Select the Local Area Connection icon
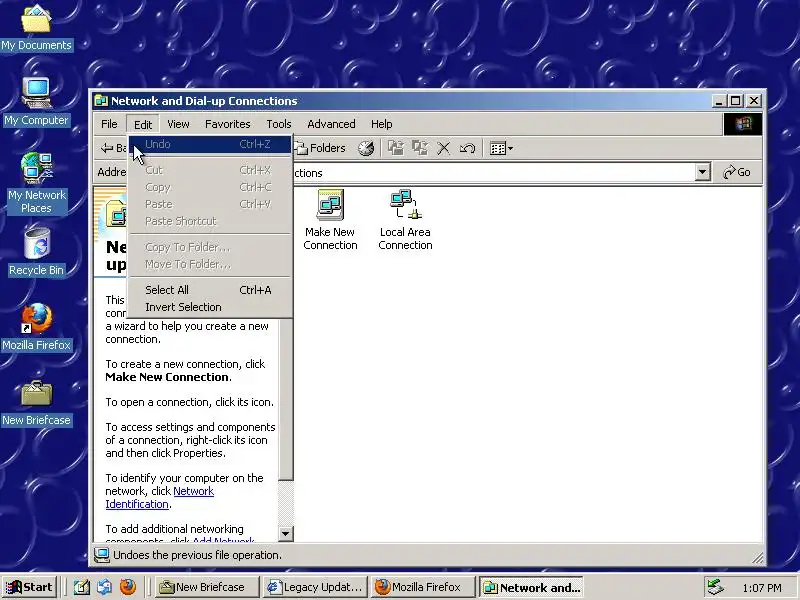Image resolution: width=800 pixels, height=600 pixels. pyautogui.click(x=405, y=220)
